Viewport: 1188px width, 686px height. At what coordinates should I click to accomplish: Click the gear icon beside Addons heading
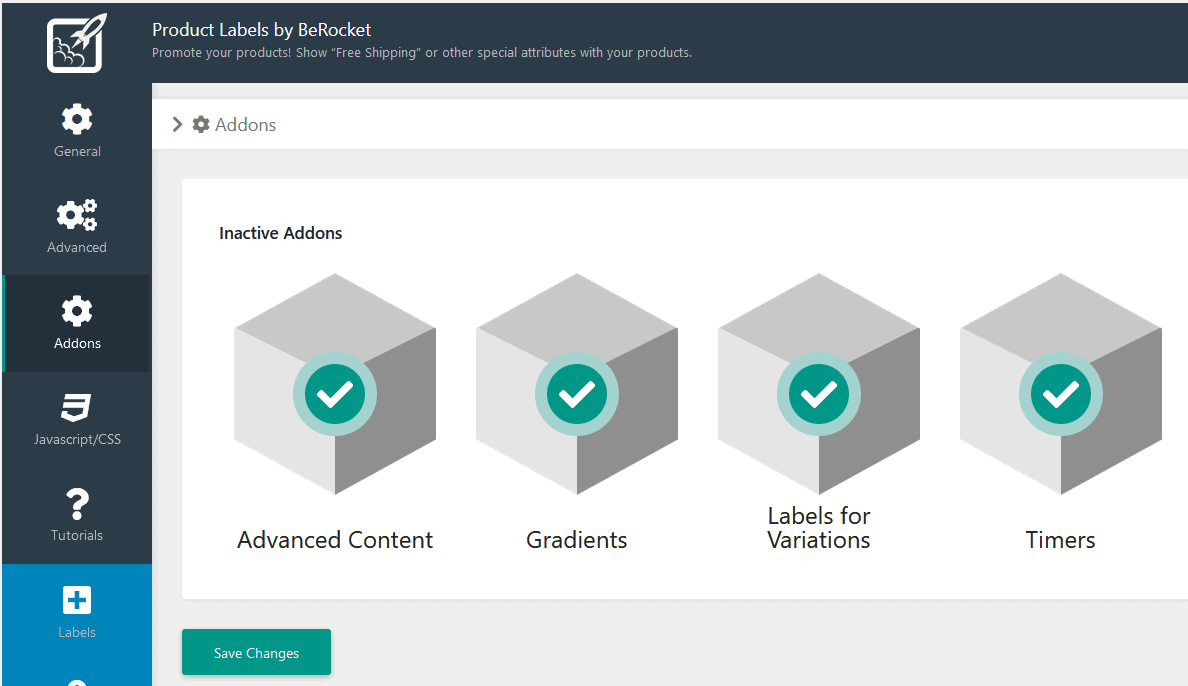[x=201, y=124]
